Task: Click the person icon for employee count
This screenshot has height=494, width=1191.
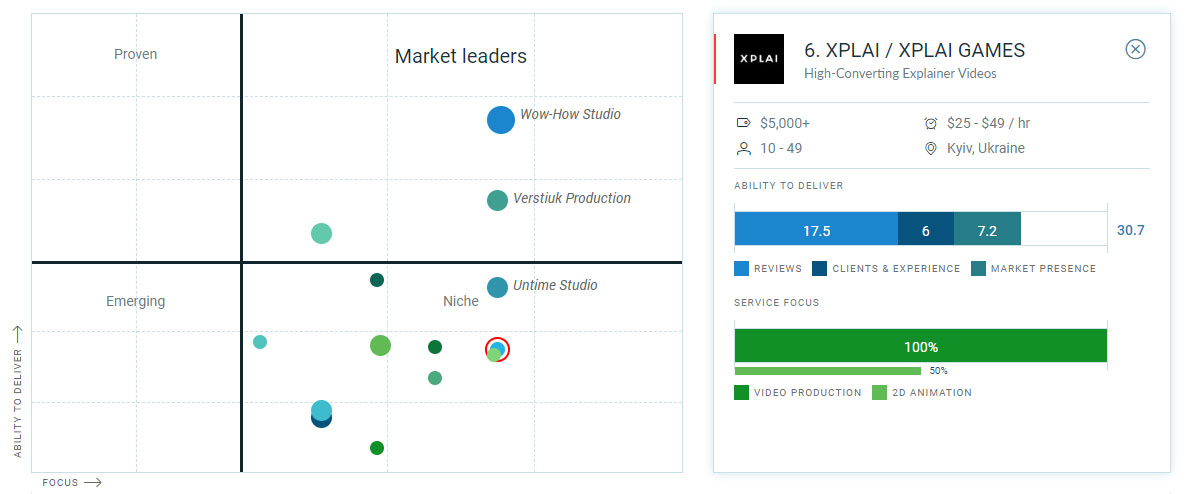Action: click(743, 148)
